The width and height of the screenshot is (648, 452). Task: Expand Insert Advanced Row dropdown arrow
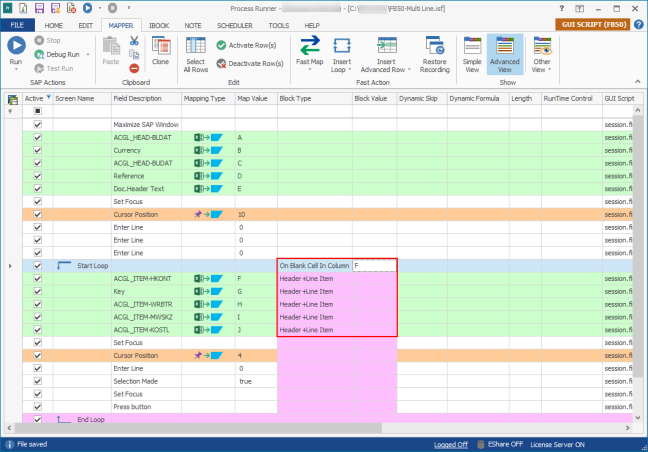409,69
